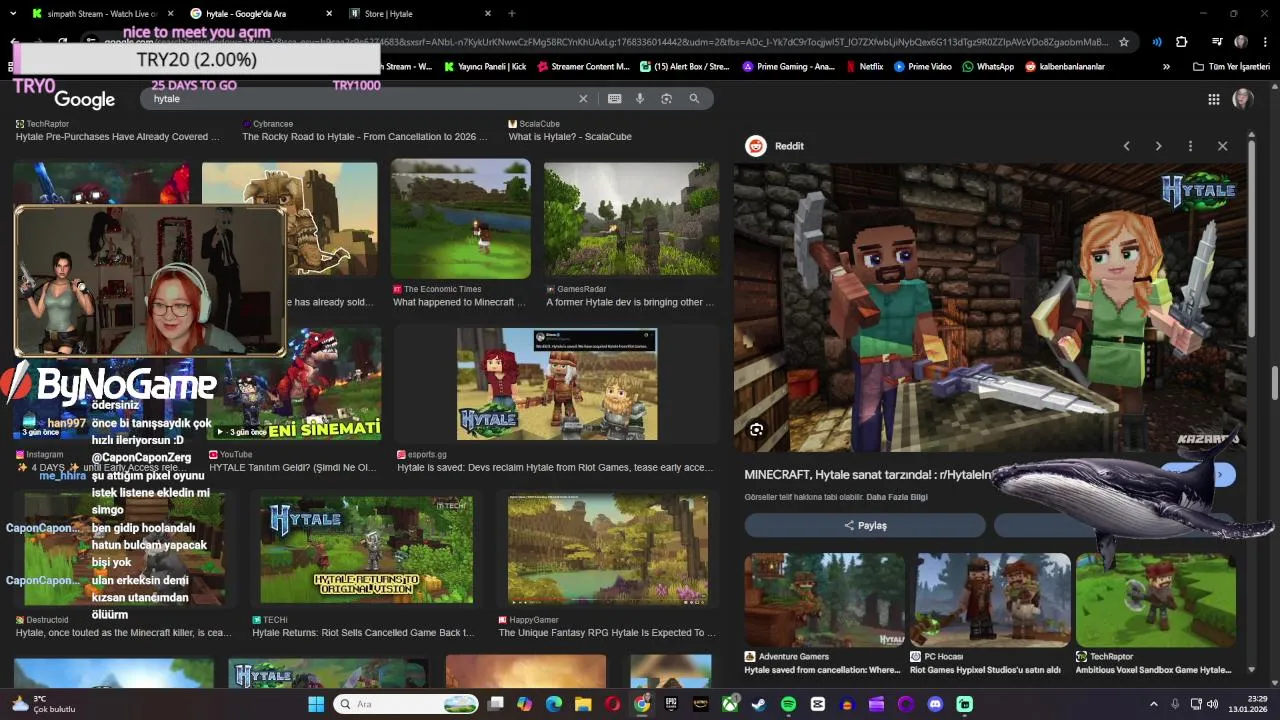1280x720 pixels.
Task: Open Chrome extensions puzzle icon
Action: coord(1182,42)
